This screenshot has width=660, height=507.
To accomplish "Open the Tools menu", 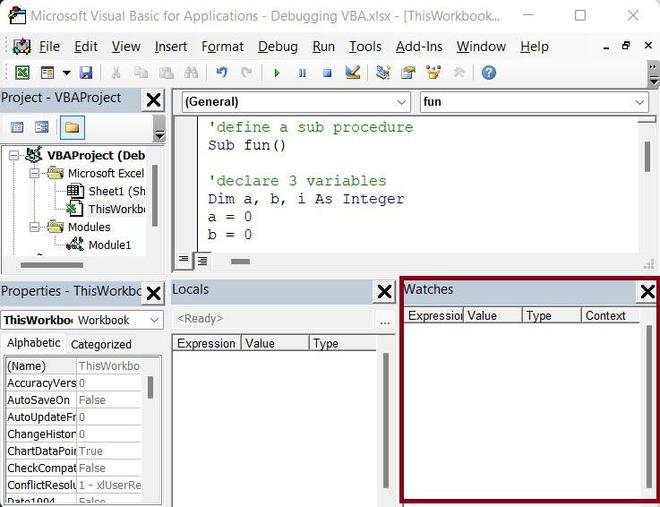I will (365, 46).
